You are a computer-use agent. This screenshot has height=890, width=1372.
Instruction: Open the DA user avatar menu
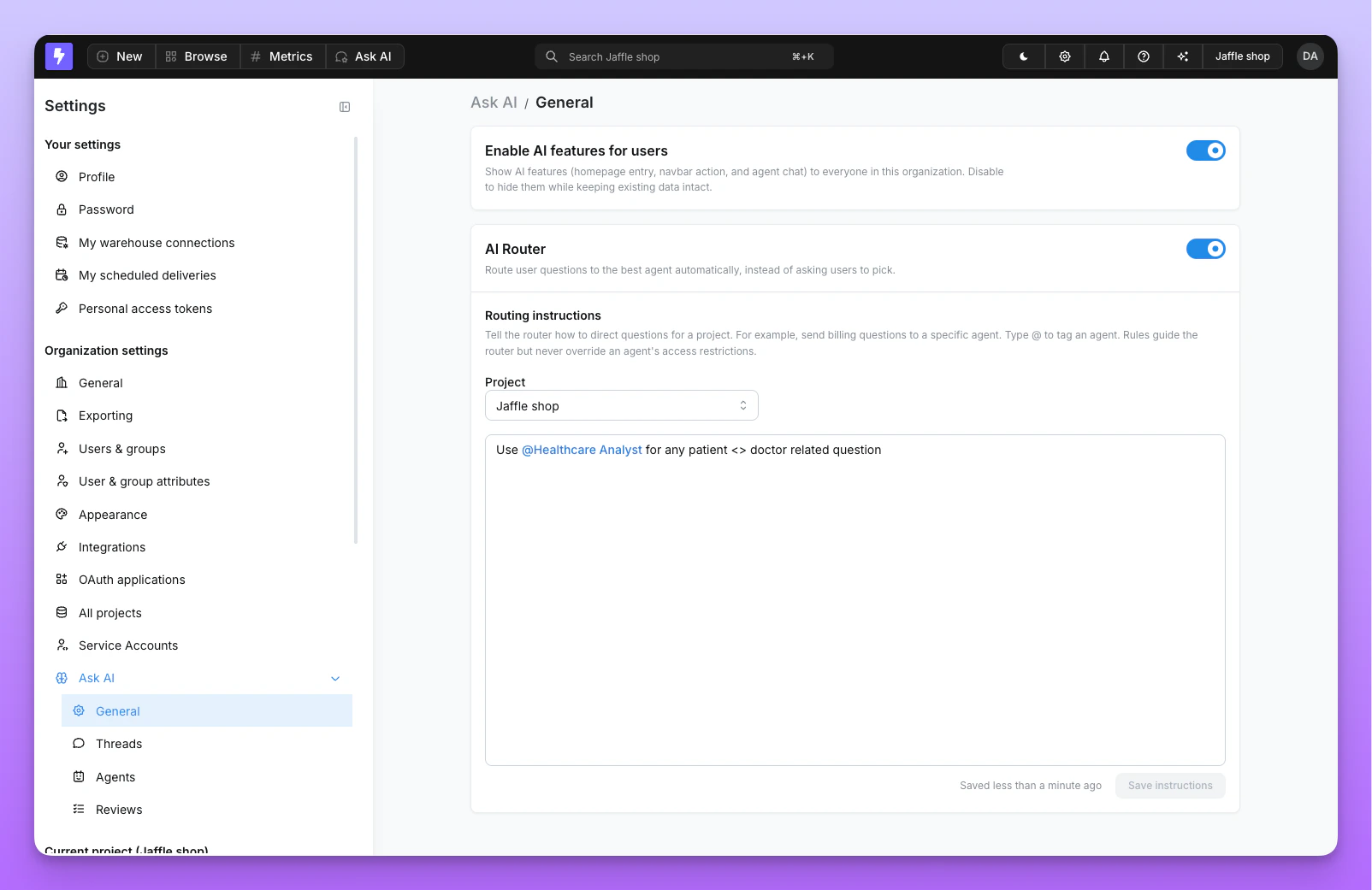click(x=1310, y=56)
